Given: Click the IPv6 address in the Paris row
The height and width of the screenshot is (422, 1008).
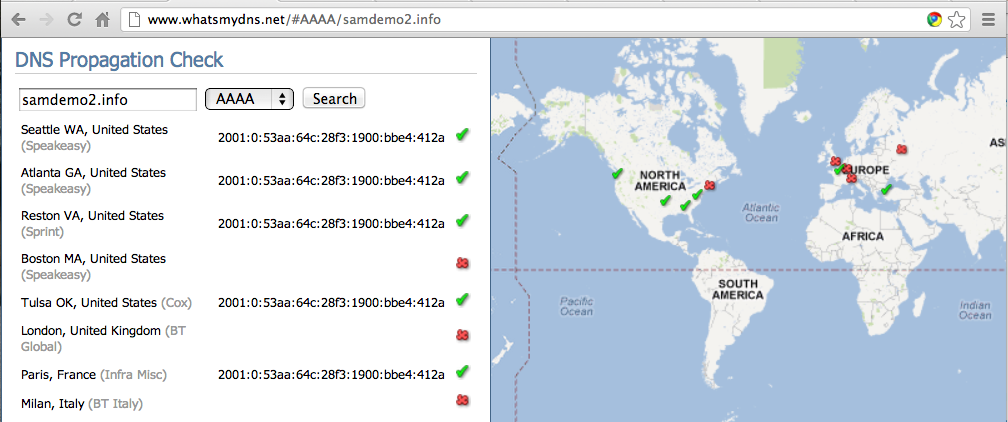Looking at the screenshot, I should click(331, 374).
